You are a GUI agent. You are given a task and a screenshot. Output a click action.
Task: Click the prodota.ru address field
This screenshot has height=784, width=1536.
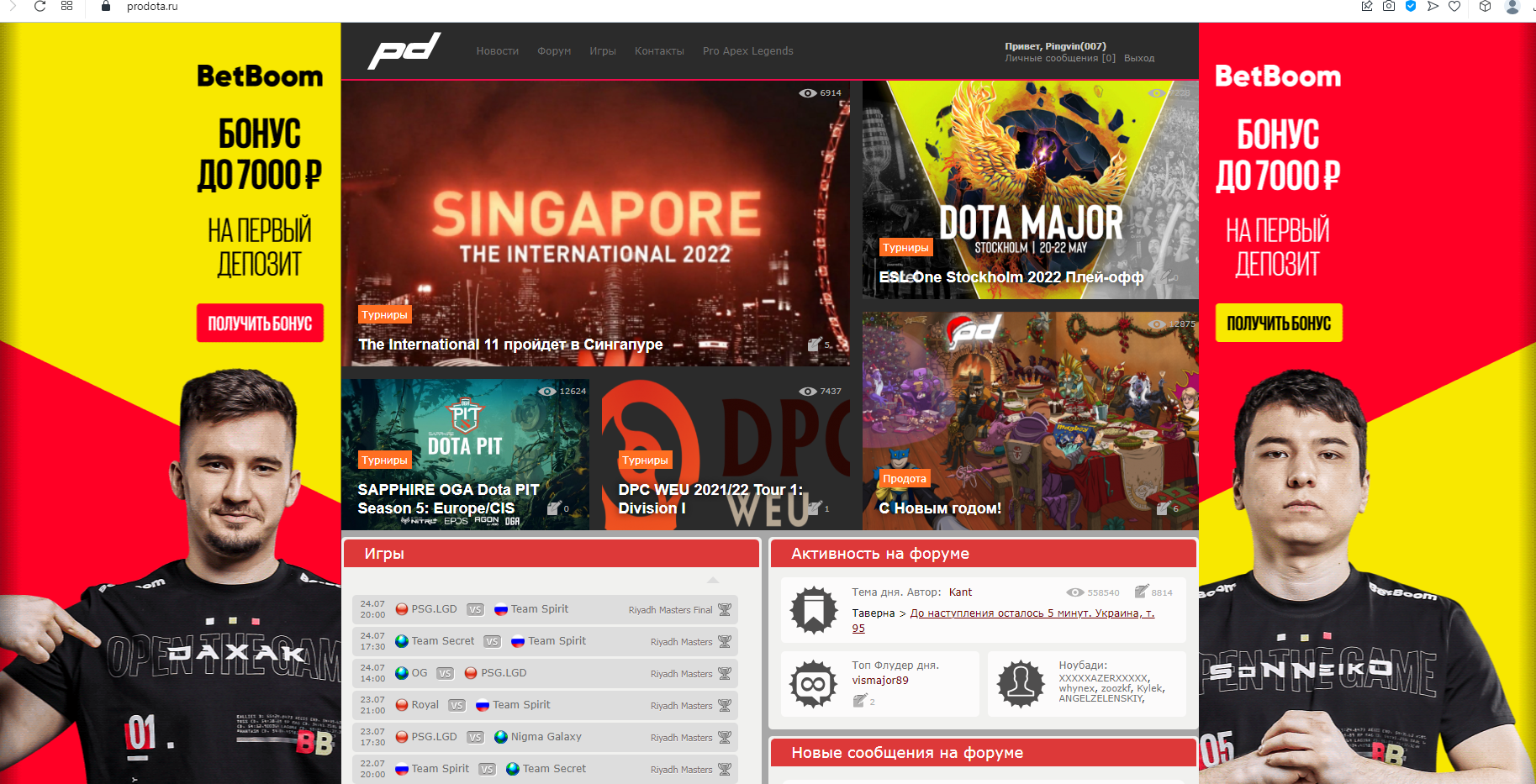152,7
